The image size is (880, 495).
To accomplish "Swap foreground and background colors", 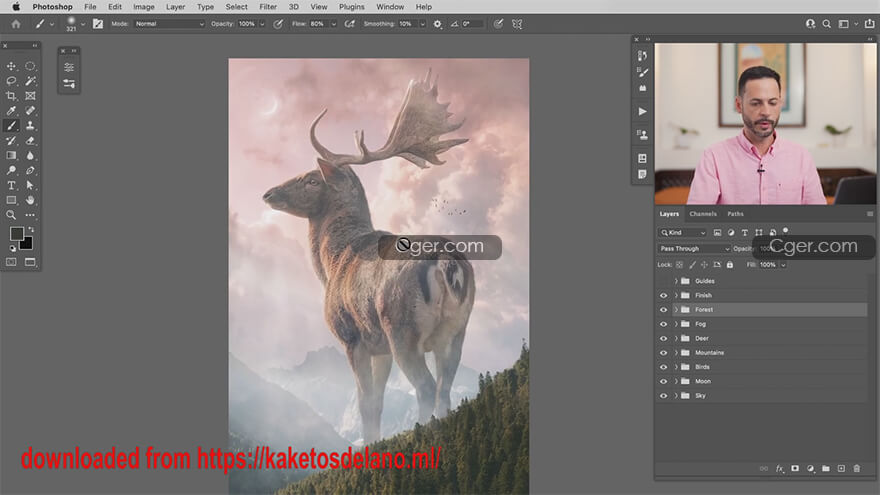I will (x=31, y=230).
